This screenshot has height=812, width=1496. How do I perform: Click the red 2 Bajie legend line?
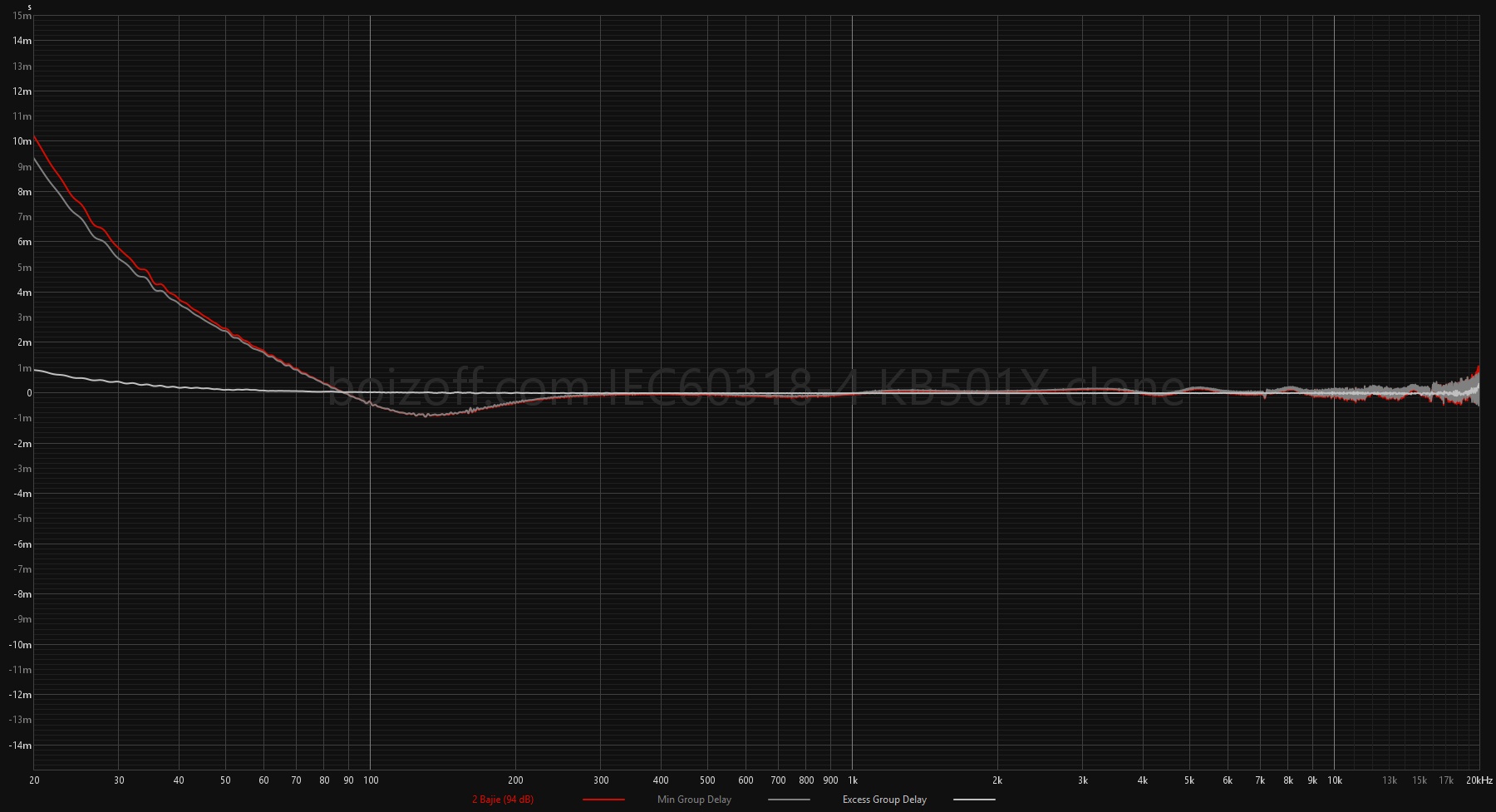click(603, 800)
